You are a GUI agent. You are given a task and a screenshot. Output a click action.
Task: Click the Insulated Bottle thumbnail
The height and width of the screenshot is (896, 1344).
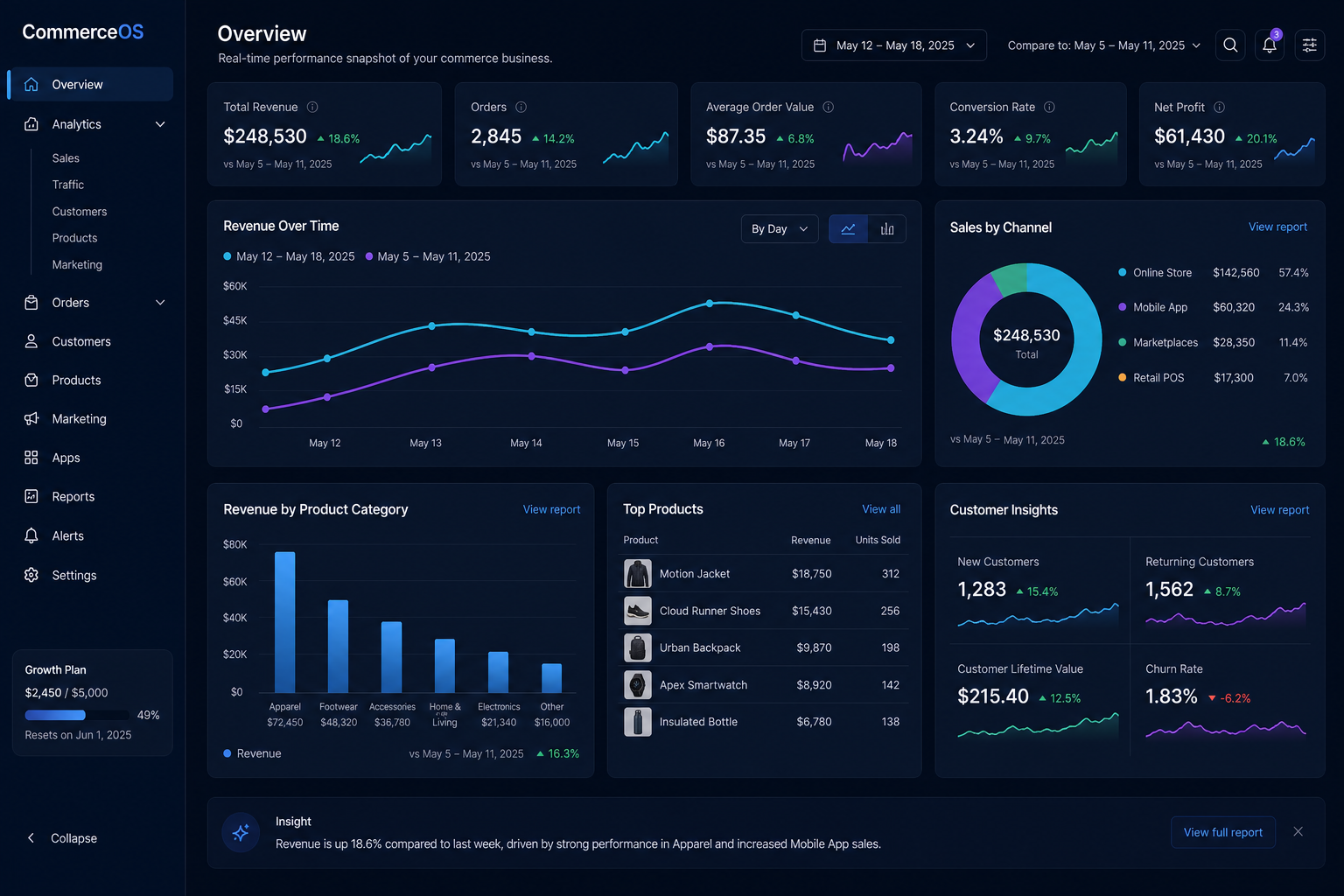638,722
